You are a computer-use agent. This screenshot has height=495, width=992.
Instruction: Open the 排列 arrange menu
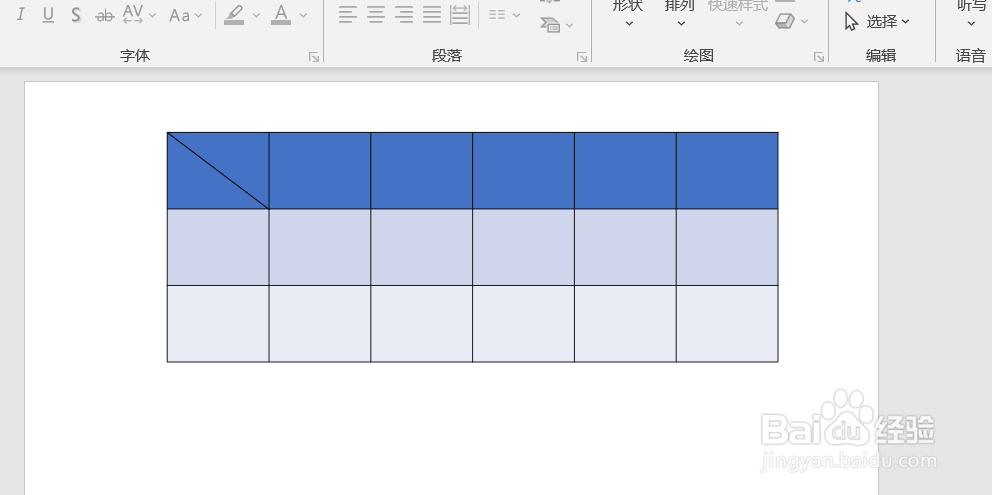coord(680,14)
